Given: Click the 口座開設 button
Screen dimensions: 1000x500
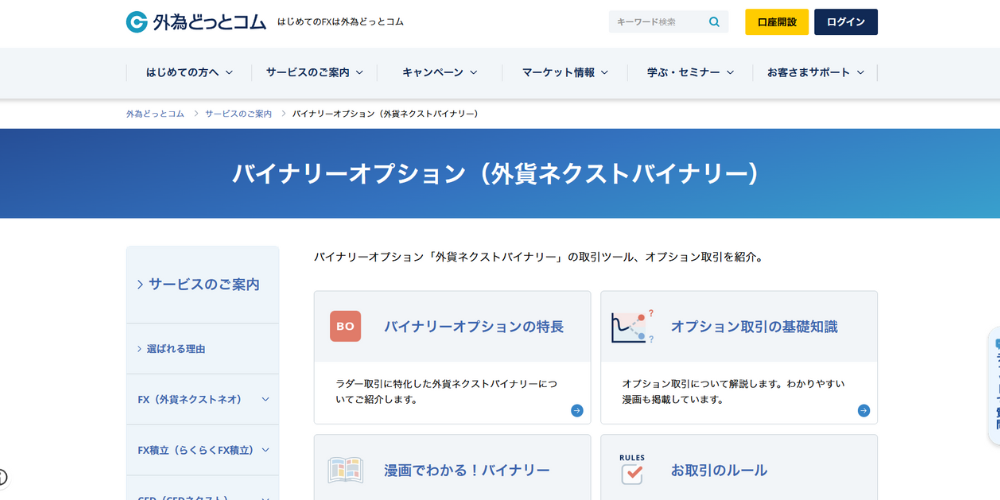Looking at the screenshot, I should pos(777,22).
